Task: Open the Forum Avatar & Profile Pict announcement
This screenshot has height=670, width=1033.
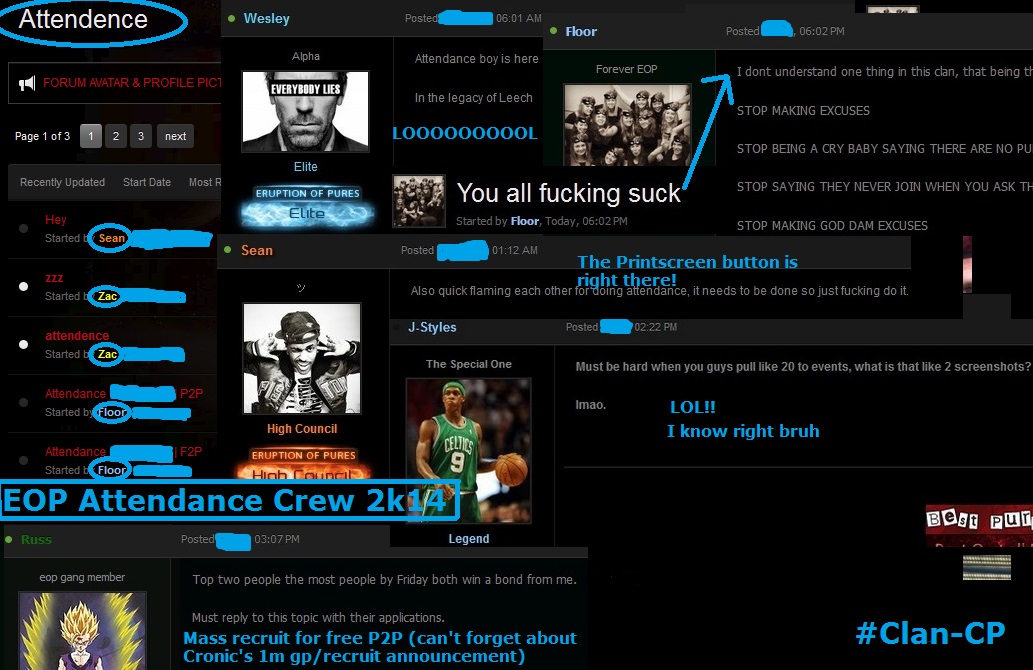Action: pyautogui.click(x=132, y=83)
